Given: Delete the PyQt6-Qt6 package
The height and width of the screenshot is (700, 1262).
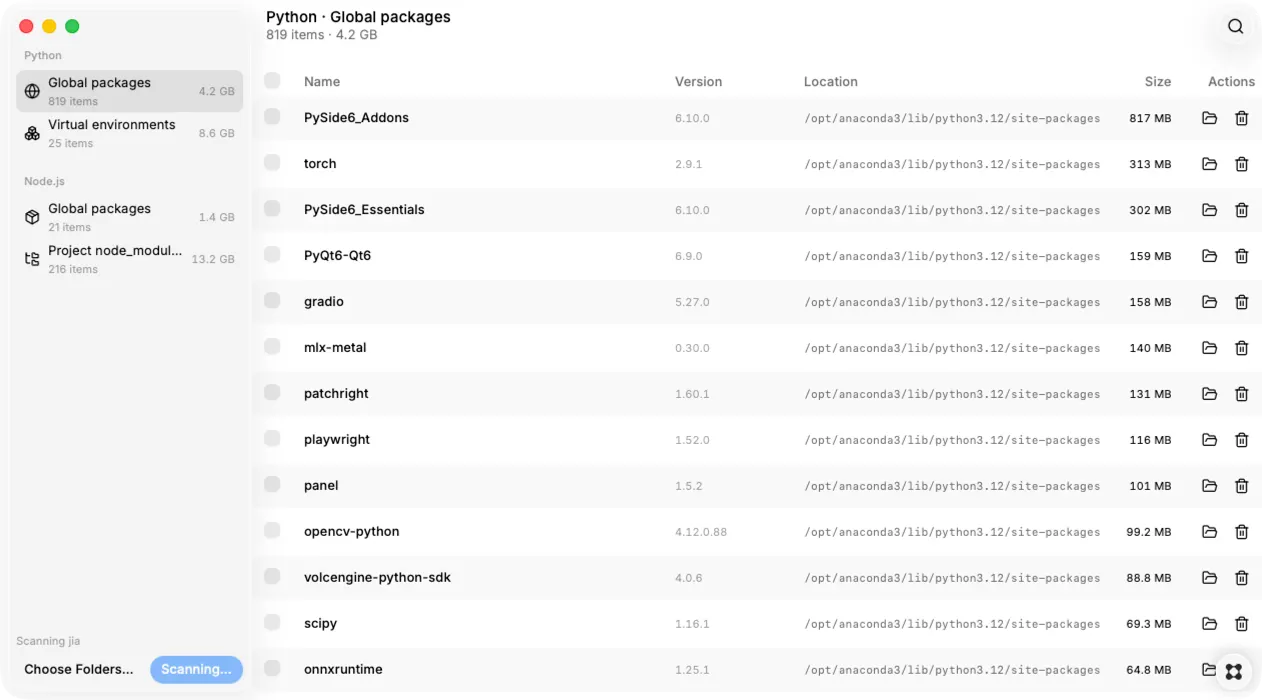Looking at the screenshot, I should pyautogui.click(x=1241, y=256).
